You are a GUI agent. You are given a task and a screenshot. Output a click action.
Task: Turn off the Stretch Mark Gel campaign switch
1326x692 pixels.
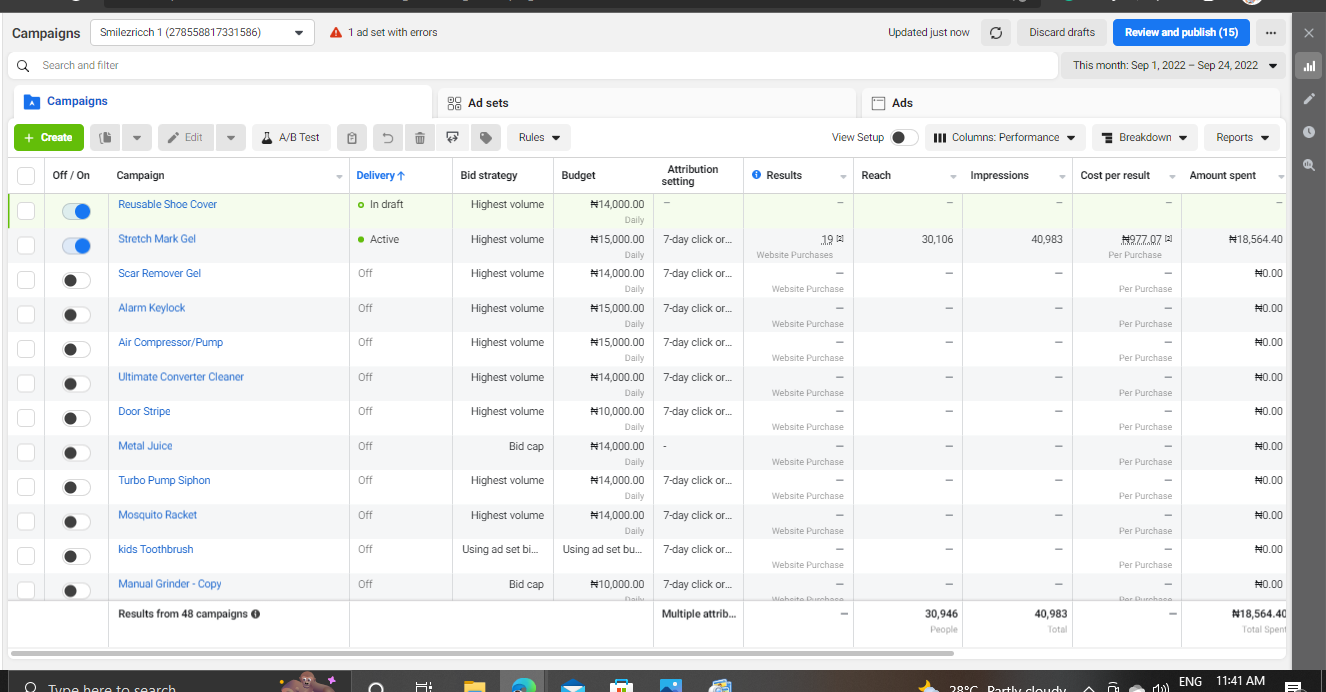pyautogui.click(x=76, y=246)
